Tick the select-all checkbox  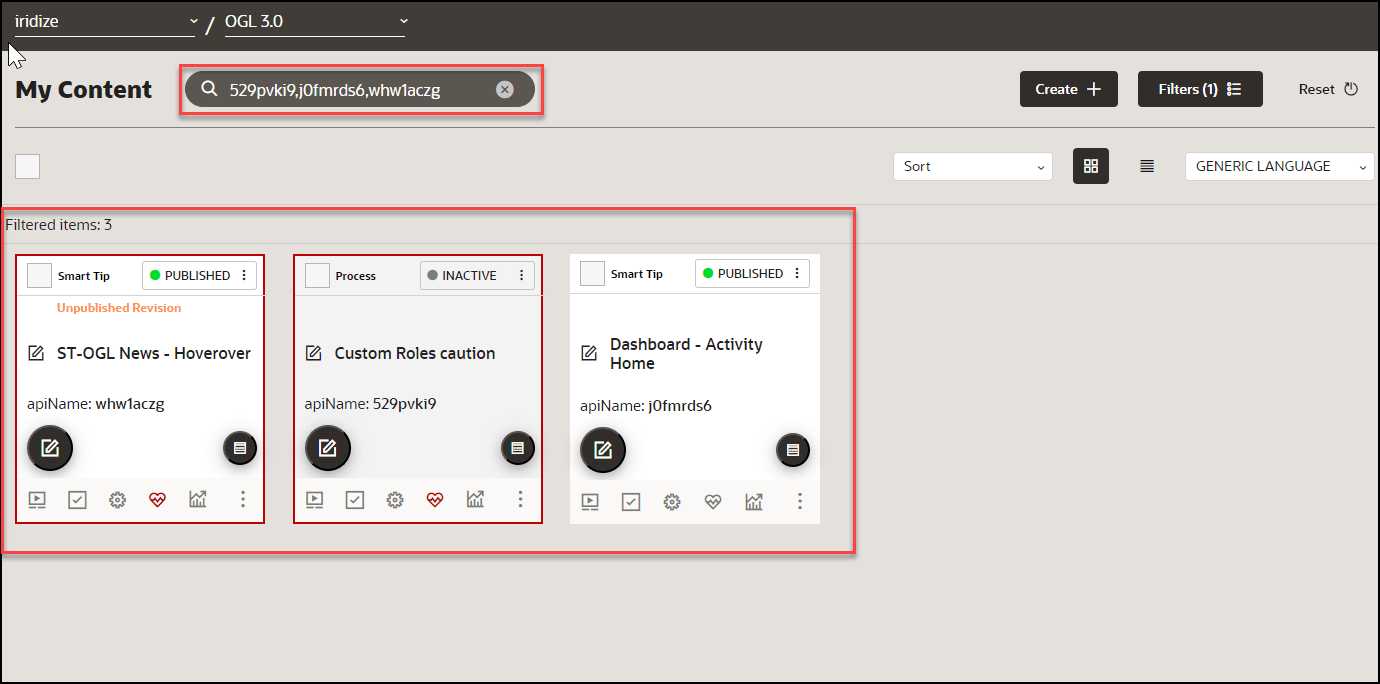28,166
